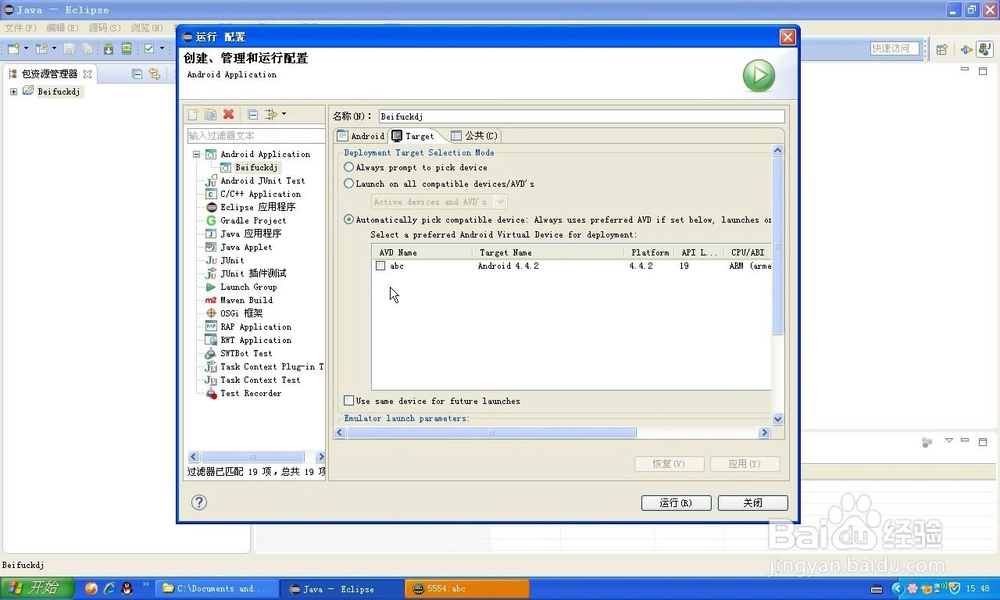This screenshot has height=600, width=1000.
Task: Enable Use same device for future launches
Action: [x=348, y=400]
